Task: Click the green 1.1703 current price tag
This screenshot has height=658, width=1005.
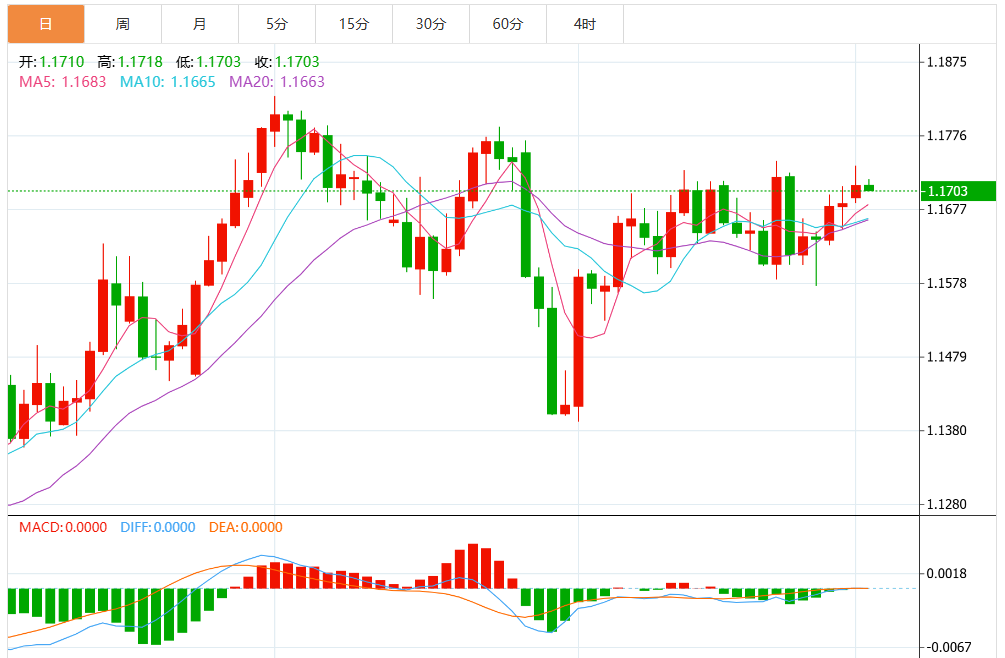Action: pos(958,191)
